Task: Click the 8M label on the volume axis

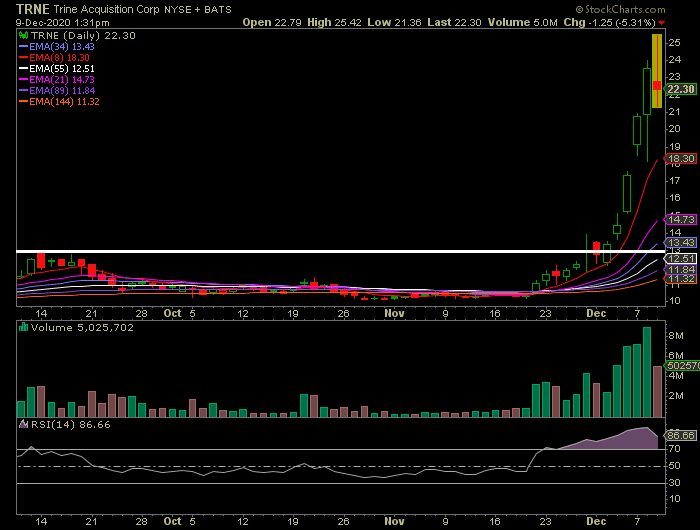Action: click(x=675, y=336)
